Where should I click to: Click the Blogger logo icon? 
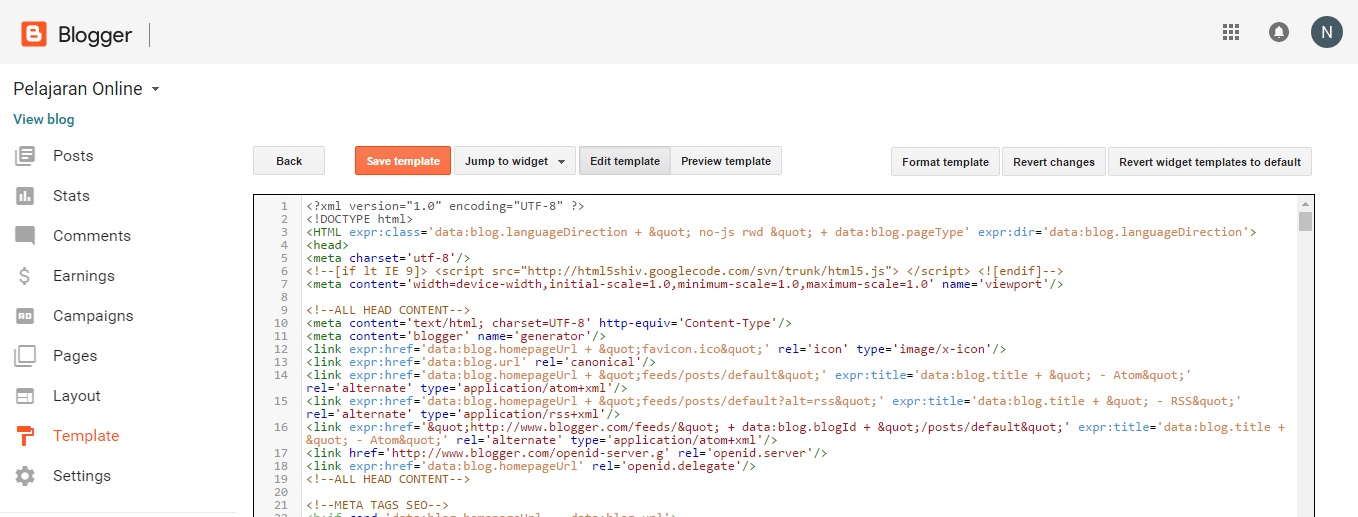pos(34,35)
